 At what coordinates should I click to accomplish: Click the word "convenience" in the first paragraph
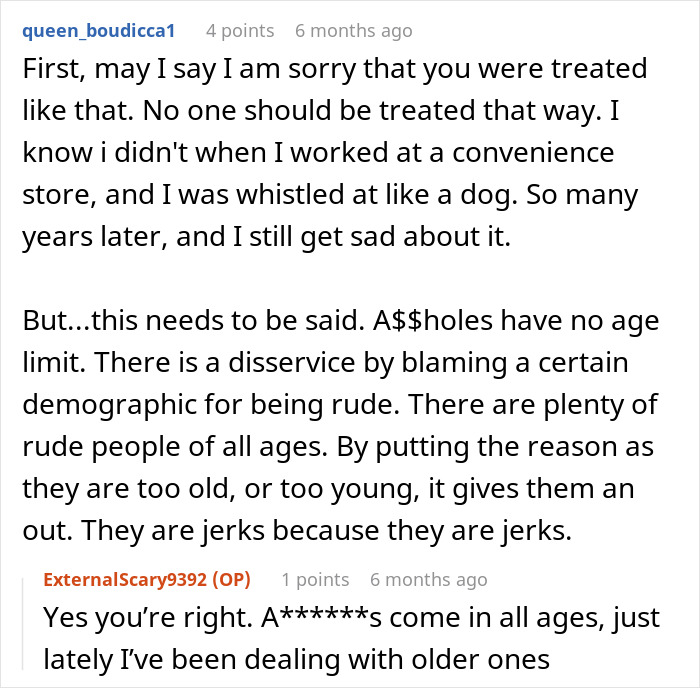[533, 153]
